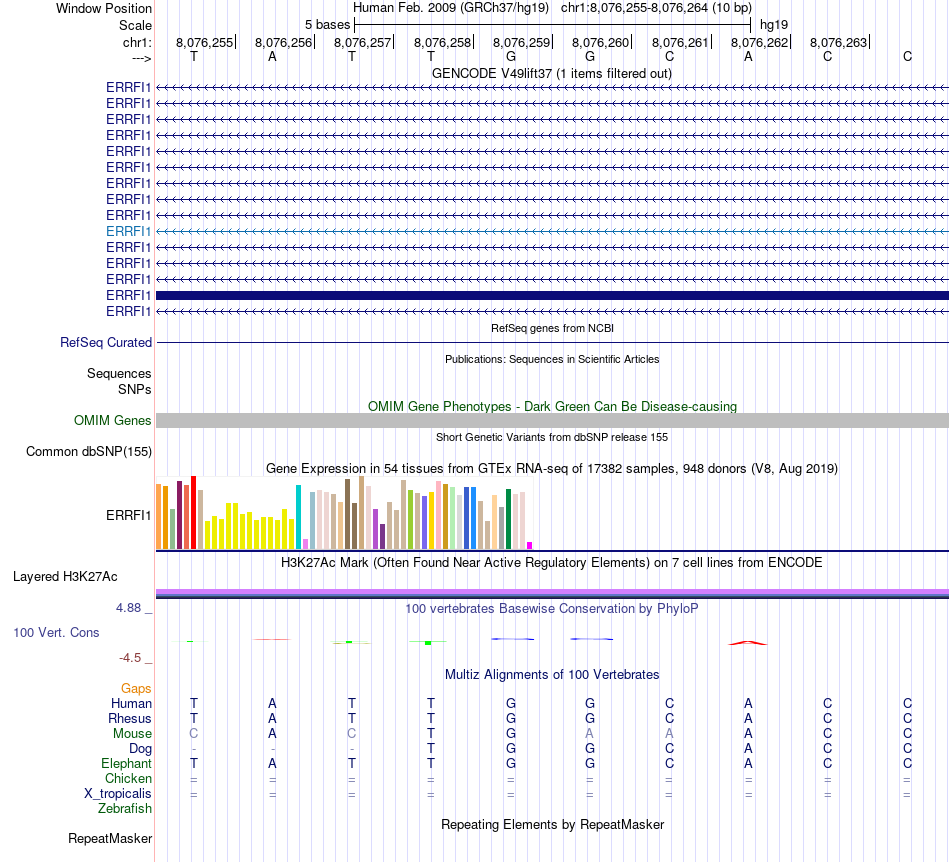Image resolution: width=950 pixels, height=862 pixels.
Task: Click the red PhyloP peak in conservation track
Action: click(748, 643)
